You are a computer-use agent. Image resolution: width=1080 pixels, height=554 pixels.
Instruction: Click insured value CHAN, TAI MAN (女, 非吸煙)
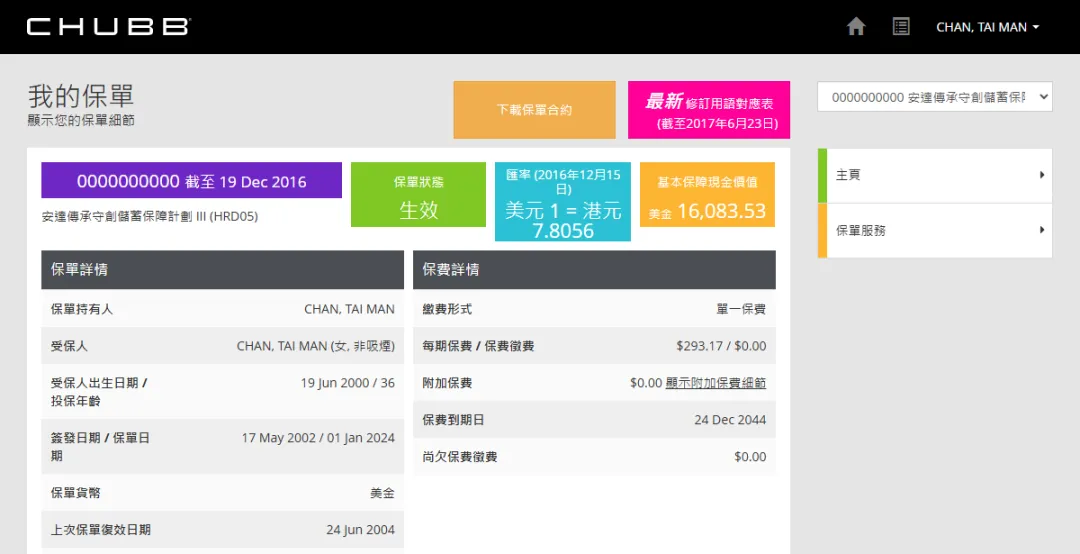pyautogui.click(x=315, y=346)
